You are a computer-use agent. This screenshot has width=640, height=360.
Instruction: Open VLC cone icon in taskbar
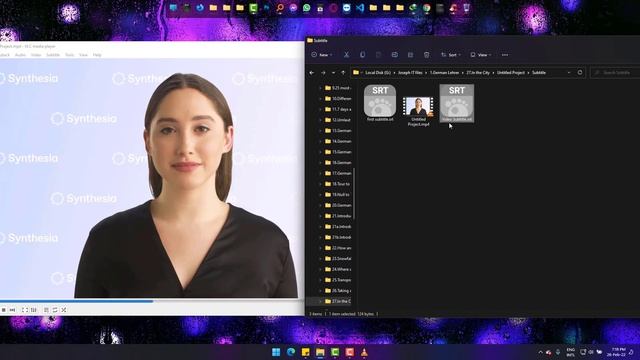tap(364, 352)
